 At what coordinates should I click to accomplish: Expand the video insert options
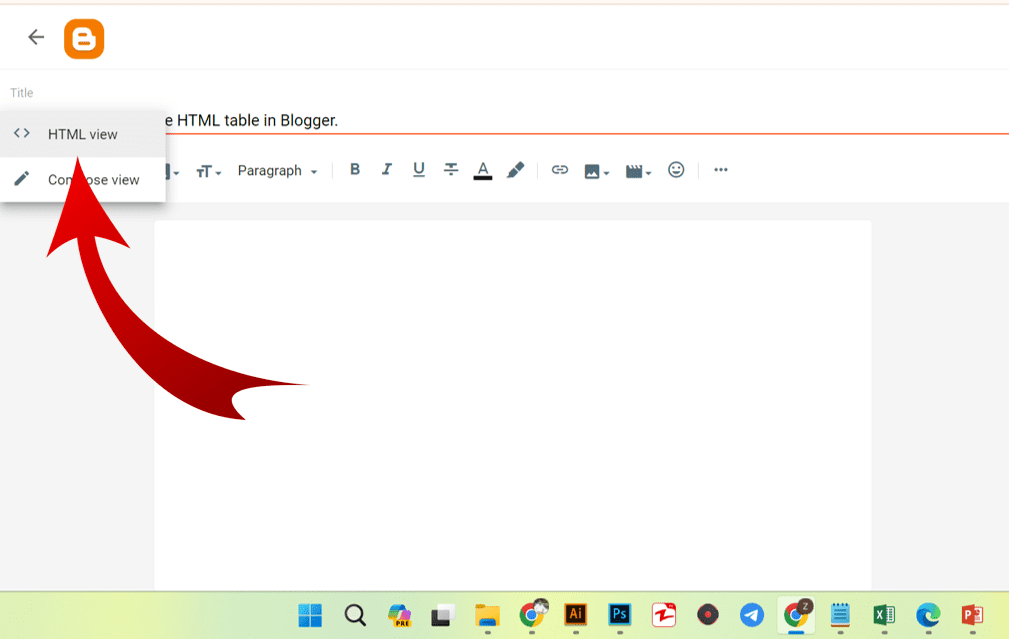646,172
